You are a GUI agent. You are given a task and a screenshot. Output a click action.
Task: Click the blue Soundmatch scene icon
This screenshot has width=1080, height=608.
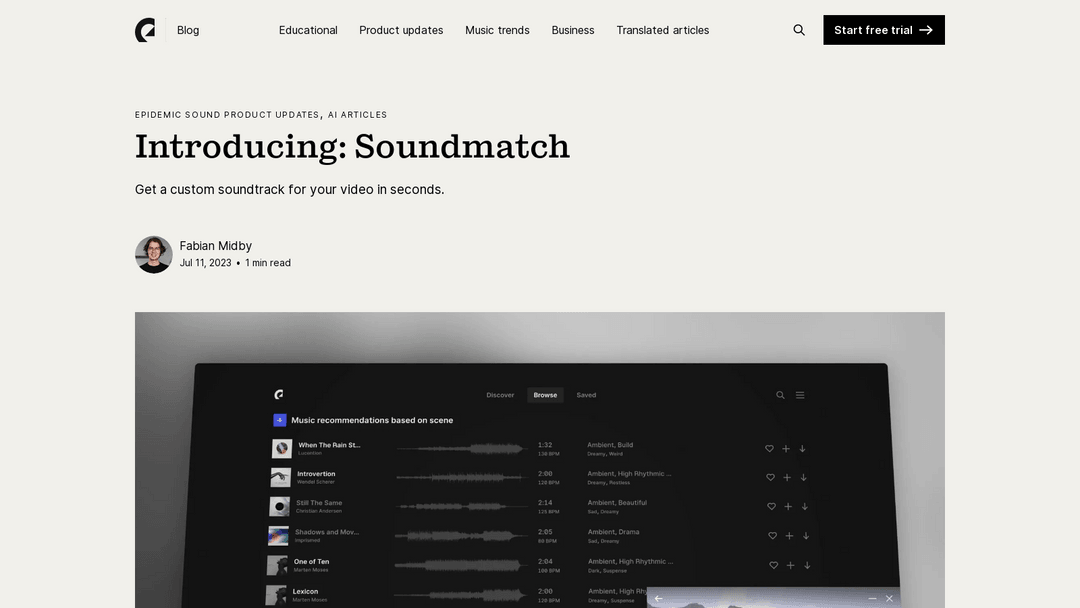pos(280,420)
